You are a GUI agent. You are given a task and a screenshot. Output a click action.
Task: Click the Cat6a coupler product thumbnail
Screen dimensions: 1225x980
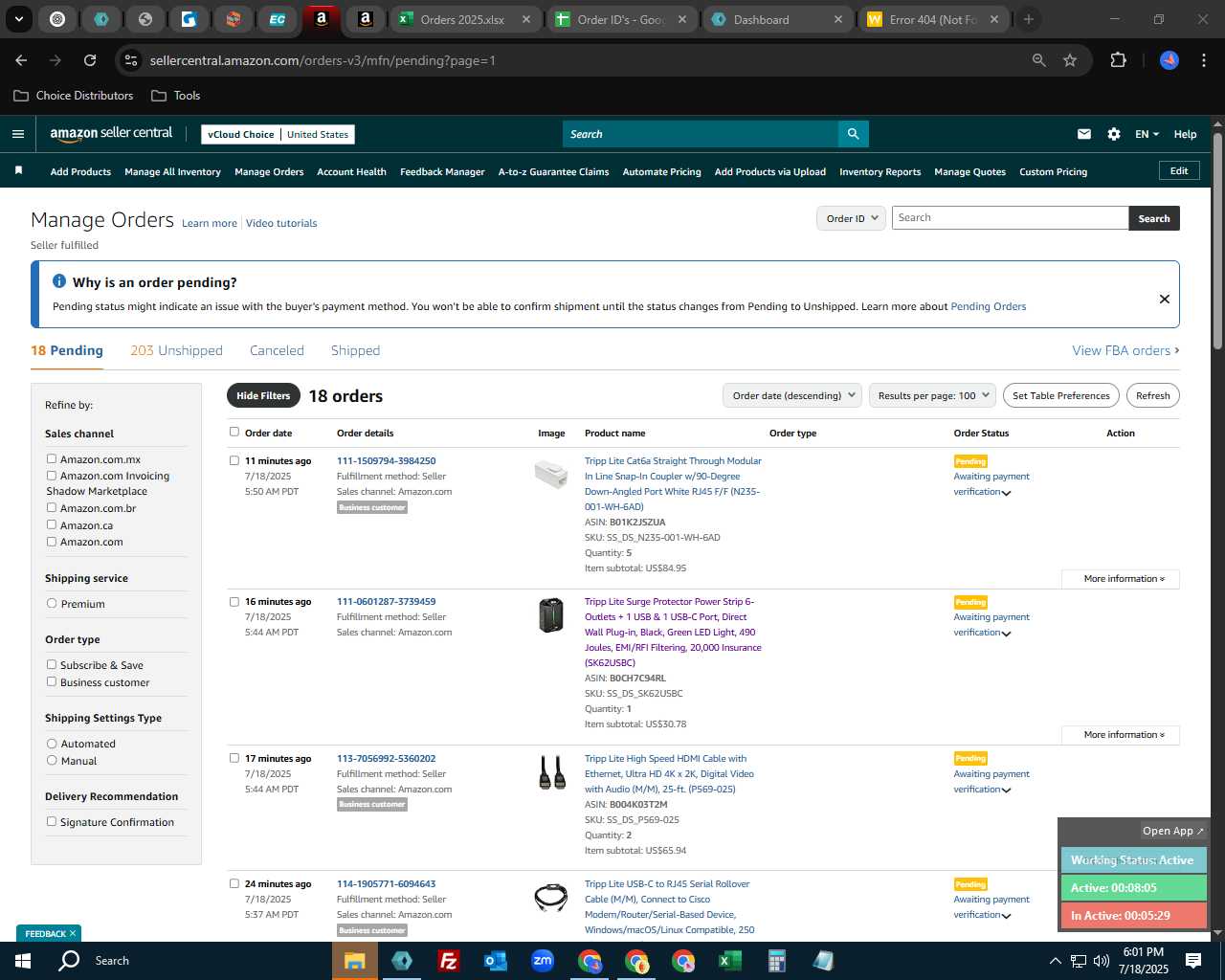click(551, 473)
